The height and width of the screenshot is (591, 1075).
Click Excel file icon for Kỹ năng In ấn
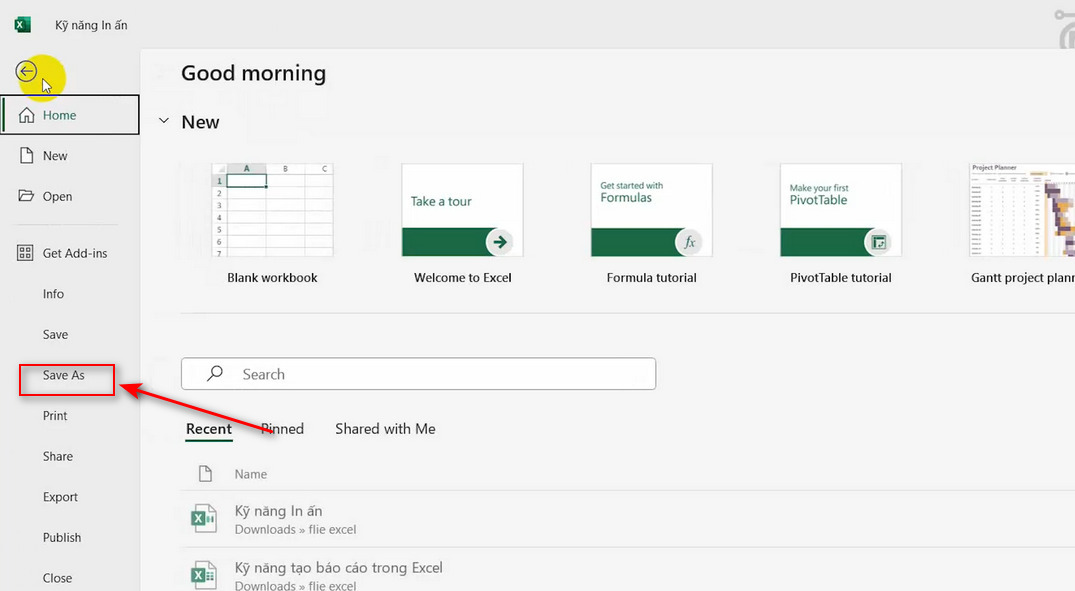coord(203,519)
